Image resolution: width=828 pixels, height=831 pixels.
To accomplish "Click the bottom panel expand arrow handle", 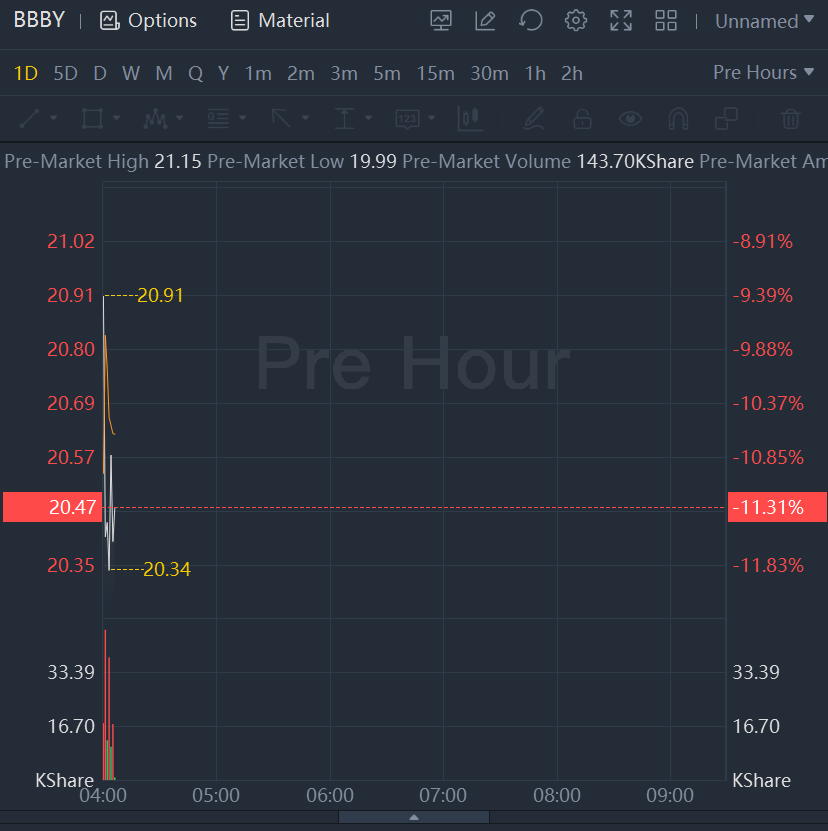I will click(x=414, y=817).
